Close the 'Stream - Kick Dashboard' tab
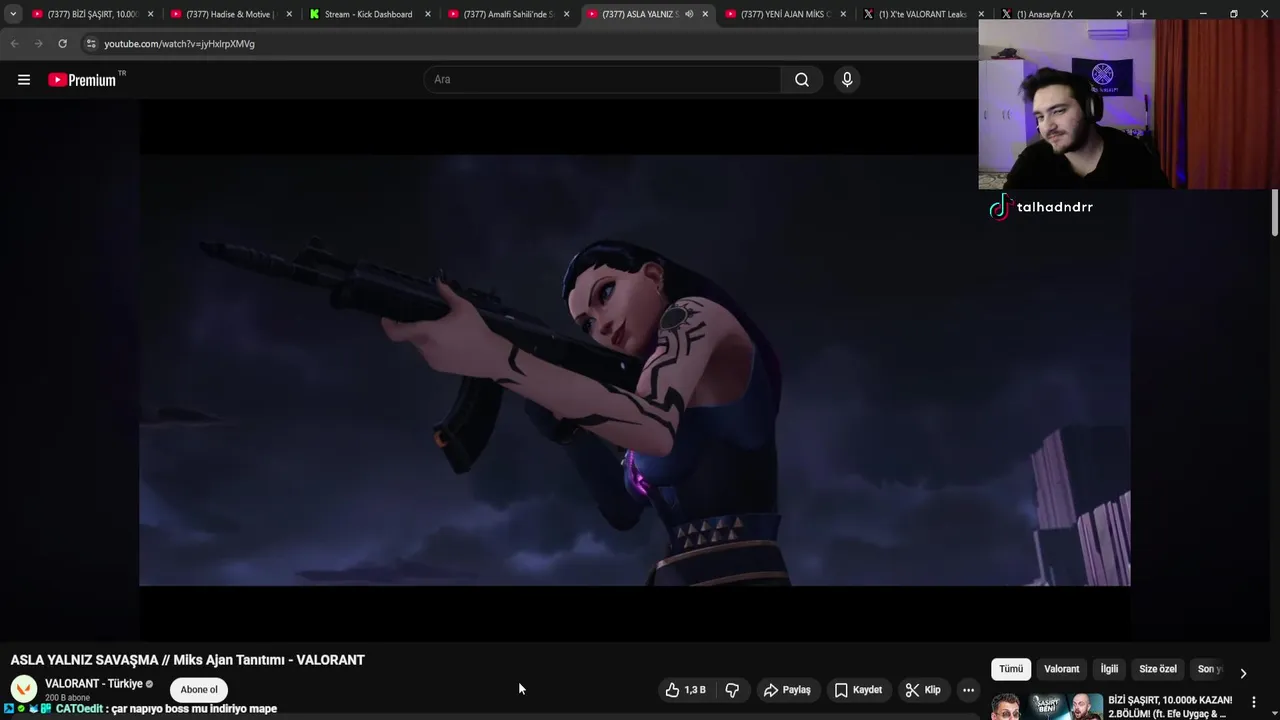 428,14
